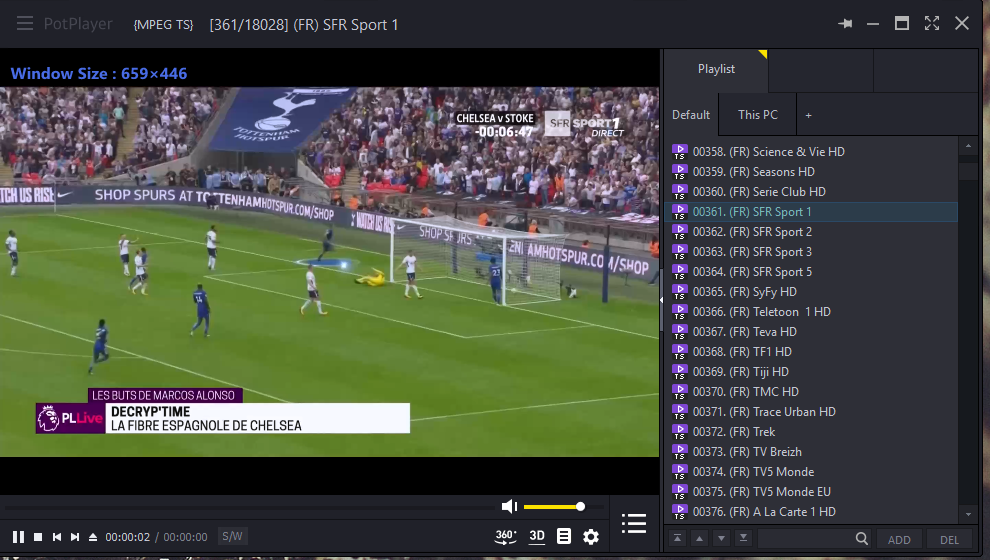Toggle playlist panel with list icon
The height and width of the screenshot is (560, 990).
click(x=633, y=523)
